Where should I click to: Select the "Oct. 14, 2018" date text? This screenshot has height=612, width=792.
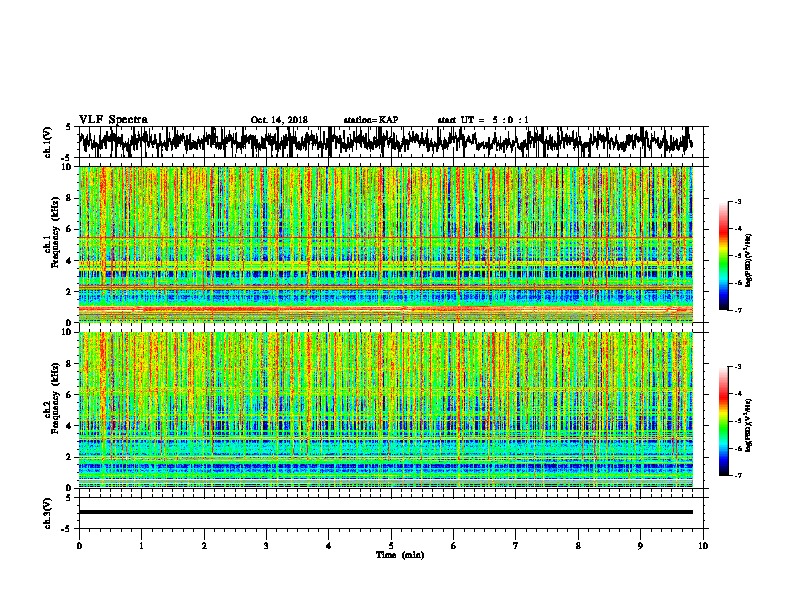click(x=279, y=120)
